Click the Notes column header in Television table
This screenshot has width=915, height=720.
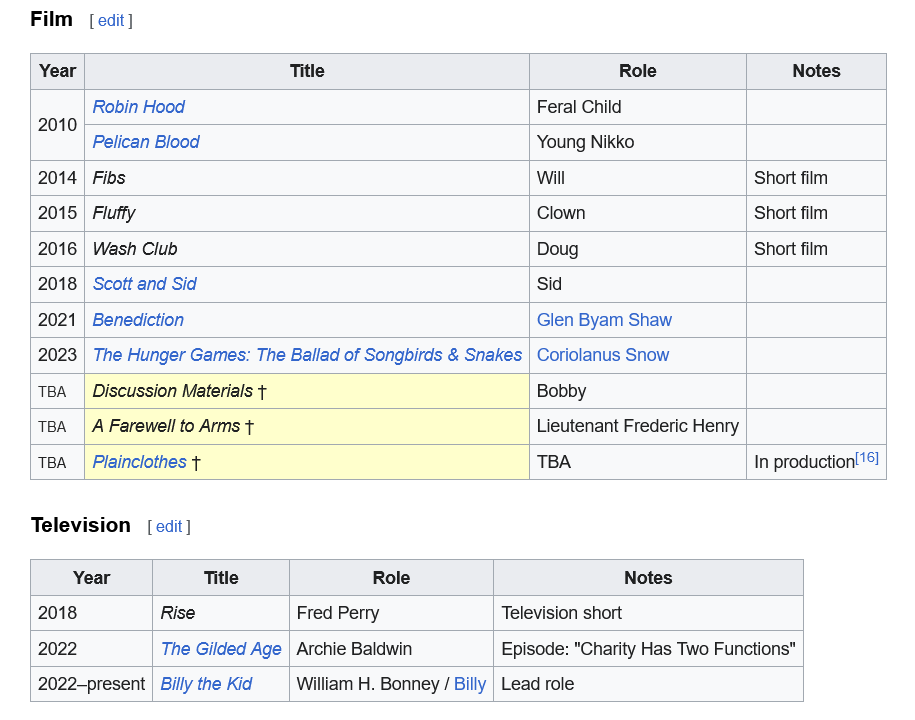[648, 578]
